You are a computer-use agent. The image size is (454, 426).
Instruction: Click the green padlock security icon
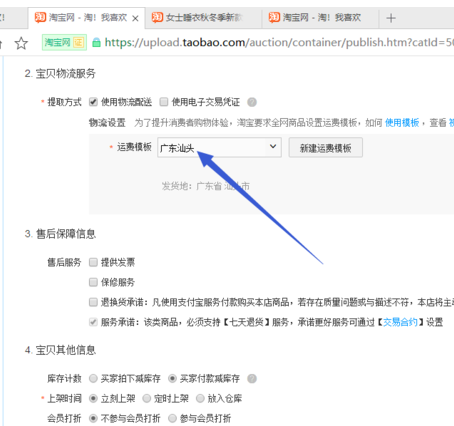(96, 43)
